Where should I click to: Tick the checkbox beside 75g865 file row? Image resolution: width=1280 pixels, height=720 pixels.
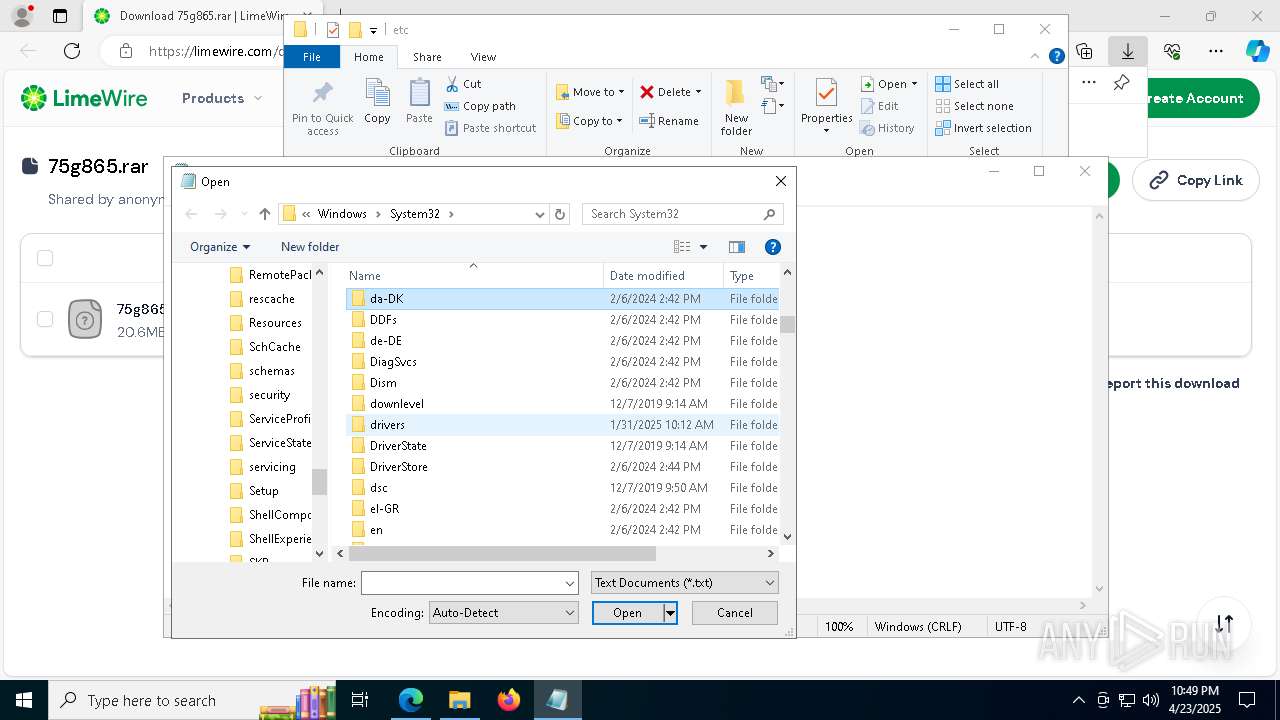pyautogui.click(x=45, y=319)
